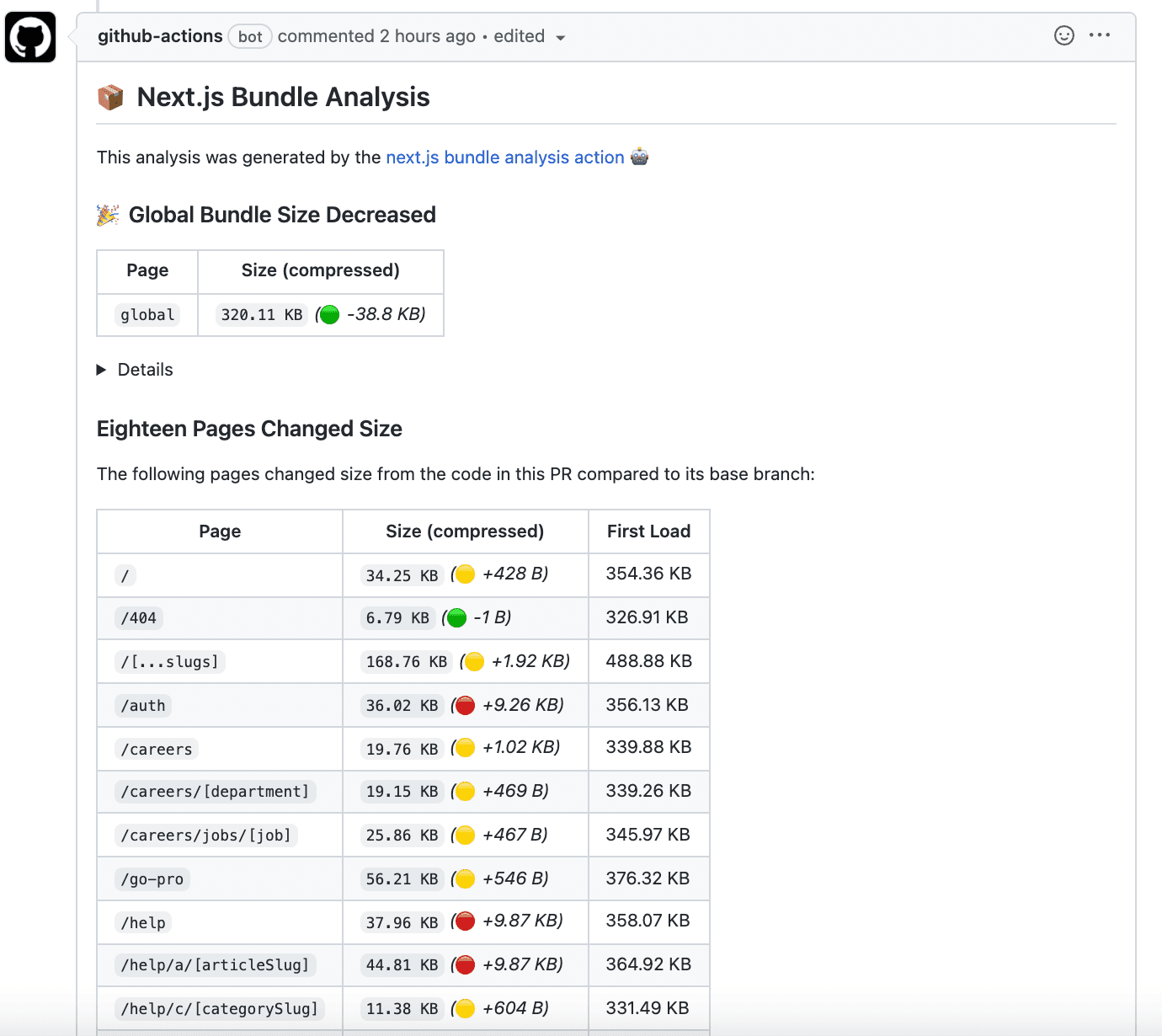
Task: Click the party popper emoji icon
Action: coord(108,215)
